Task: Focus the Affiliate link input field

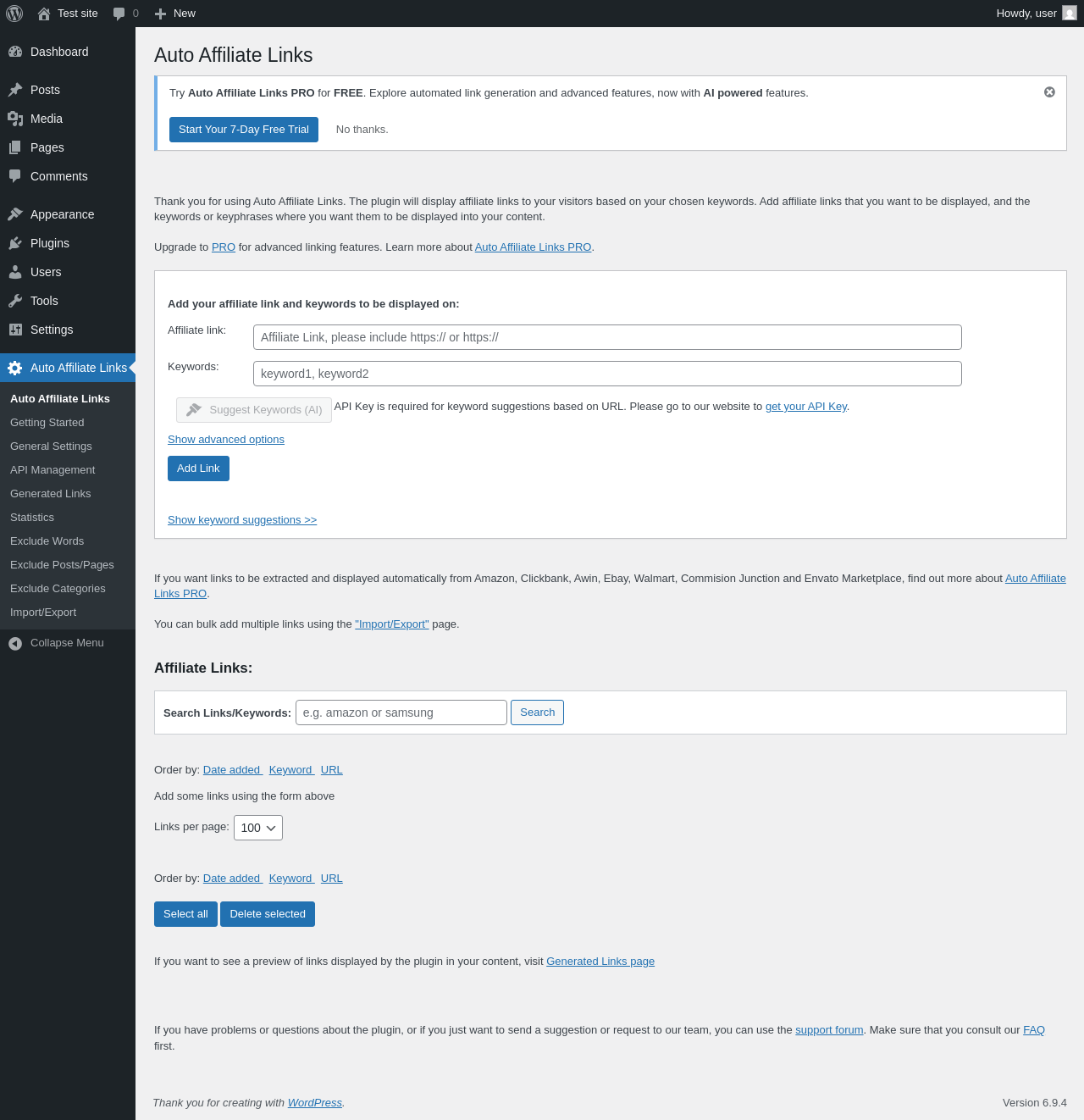Action: pyautogui.click(x=607, y=337)
